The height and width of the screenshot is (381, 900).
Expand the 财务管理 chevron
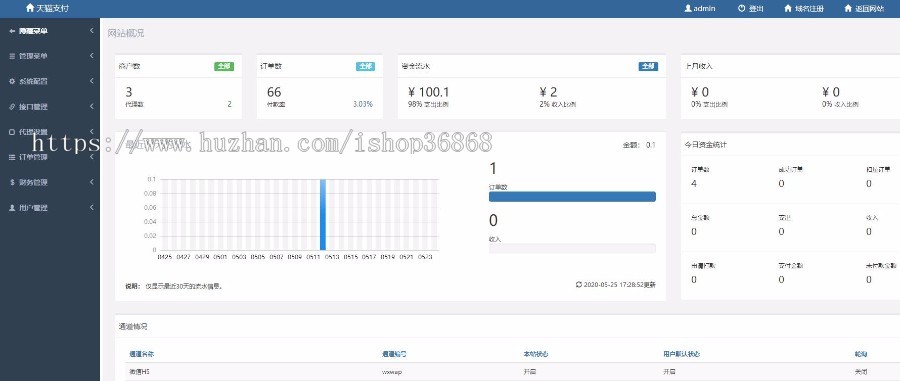91,182
